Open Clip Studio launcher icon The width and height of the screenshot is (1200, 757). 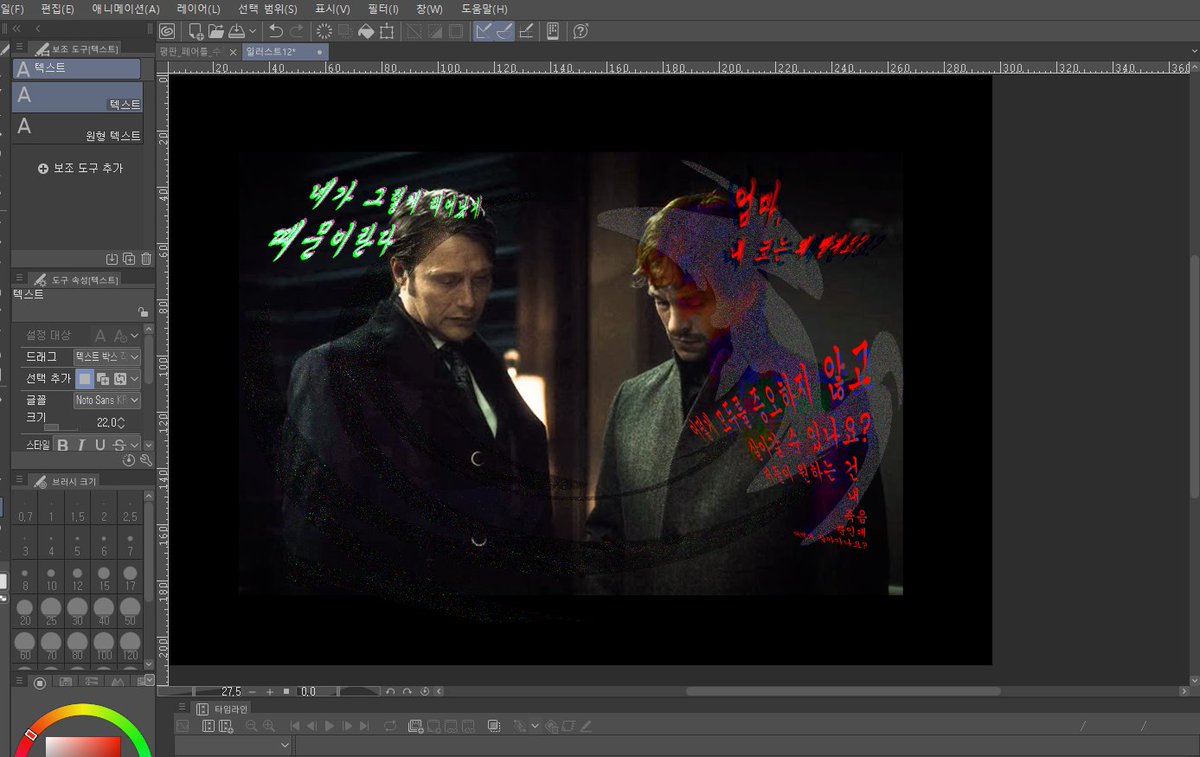(x=167, y=31)
